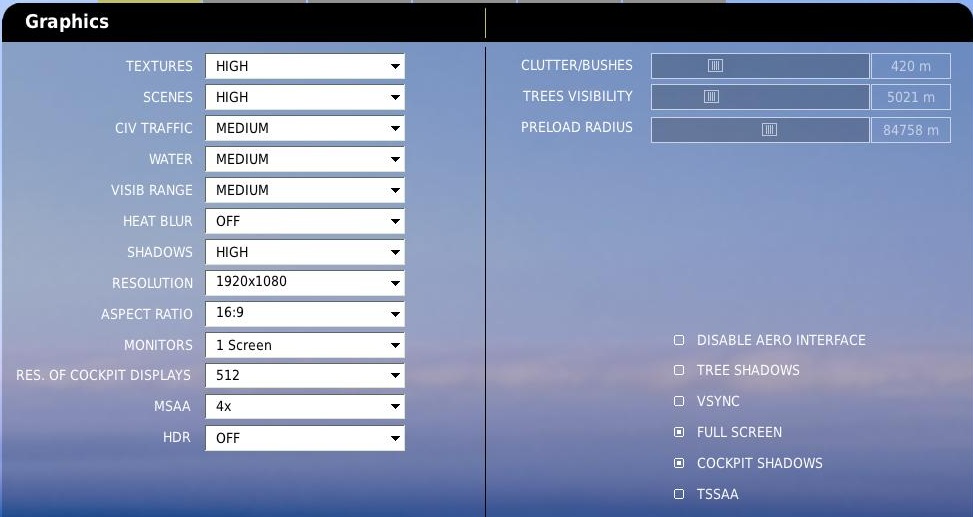Click the MSAA label
Viewport: 973px width, 517px height.
tap(172, 407)
